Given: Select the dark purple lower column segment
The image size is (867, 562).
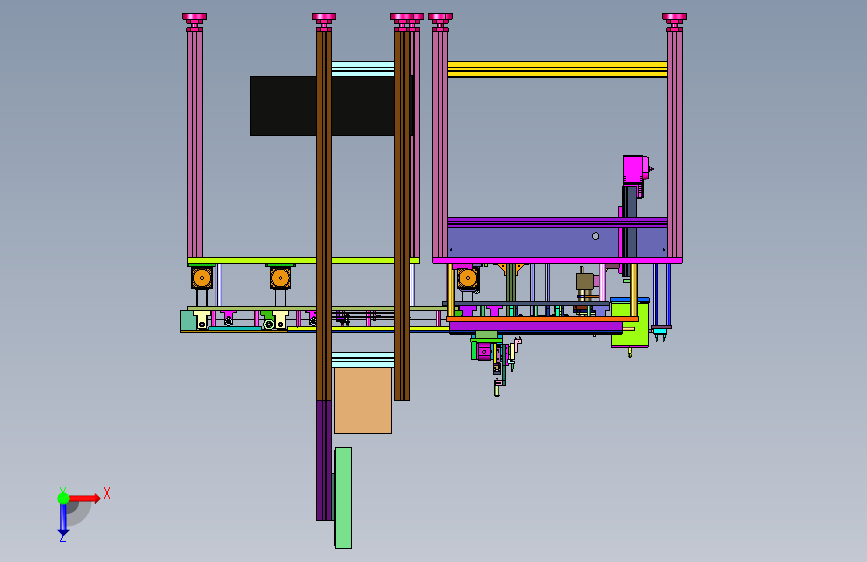Looking at the screenshot, I should point(324,460).
